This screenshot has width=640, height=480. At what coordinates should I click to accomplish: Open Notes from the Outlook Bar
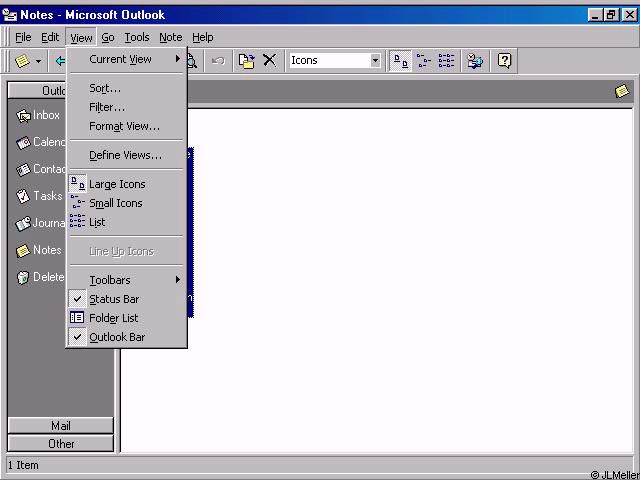(x=39, y=250)
